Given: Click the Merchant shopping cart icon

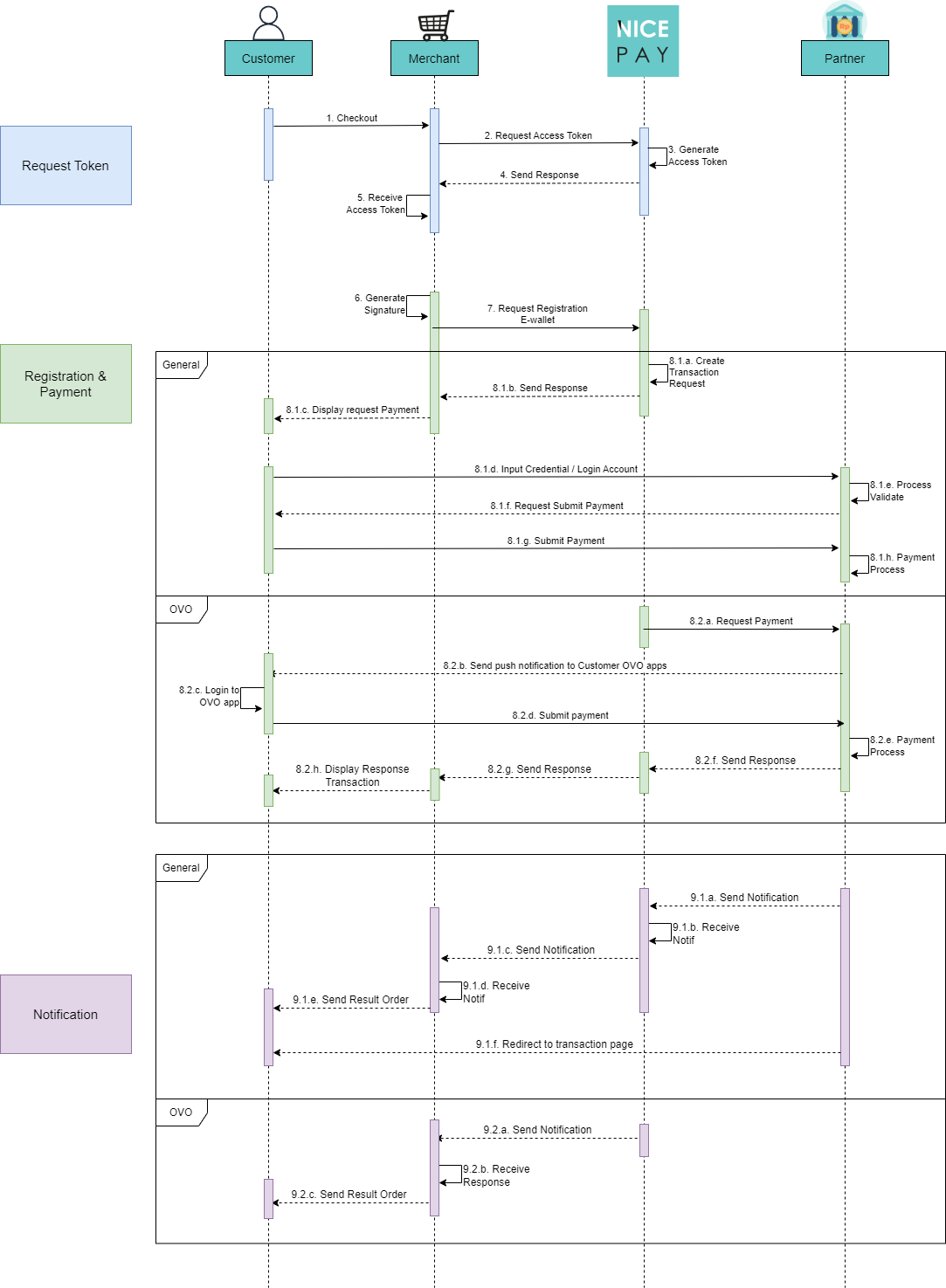Looking at the screenshot, I should [435, 24].
